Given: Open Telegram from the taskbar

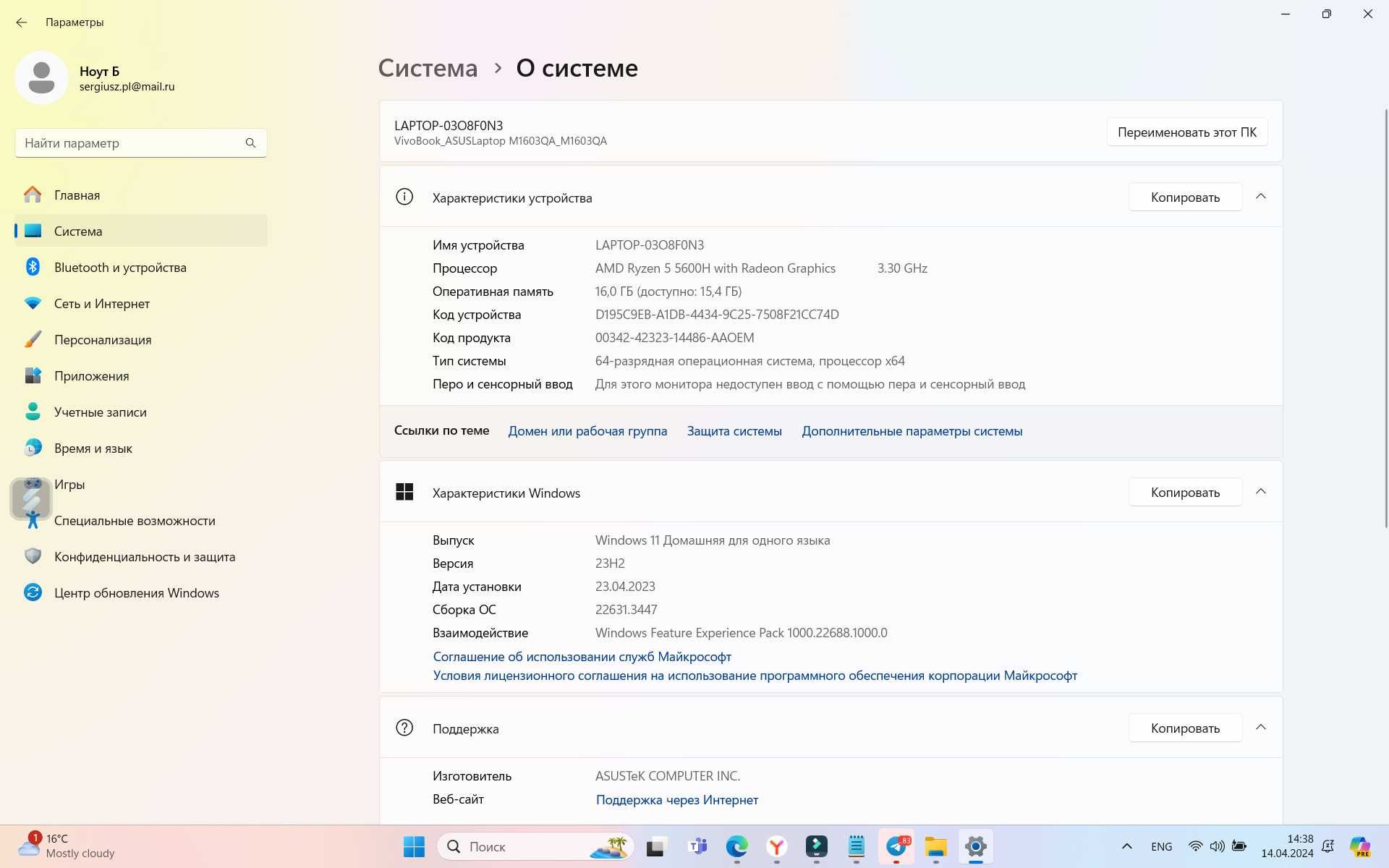Looking at the screenshot, I should point(896,846).
